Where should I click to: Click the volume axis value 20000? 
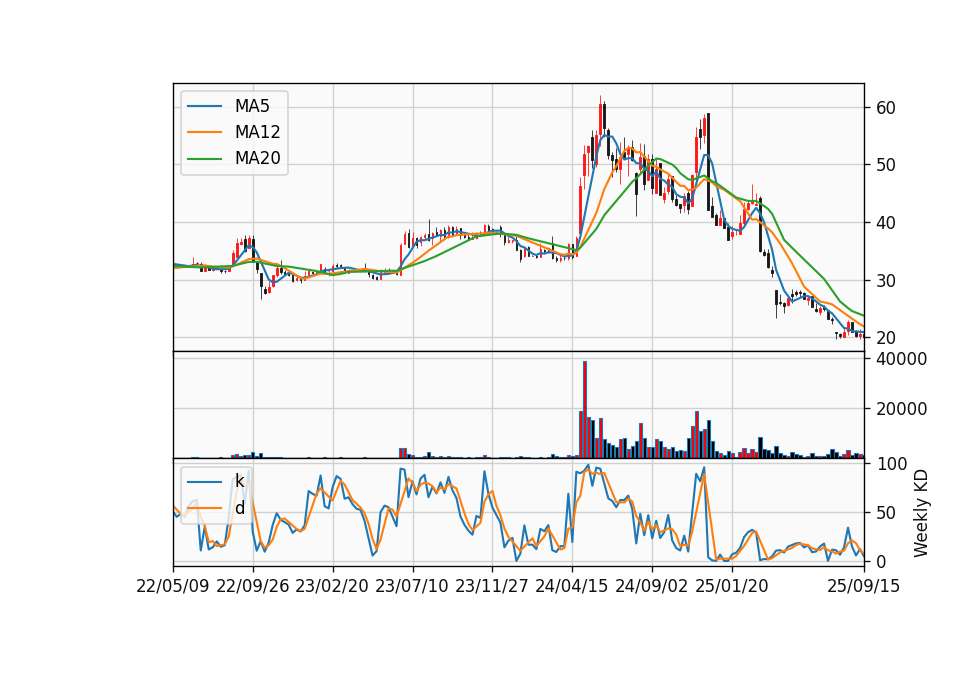coord(901,409)
